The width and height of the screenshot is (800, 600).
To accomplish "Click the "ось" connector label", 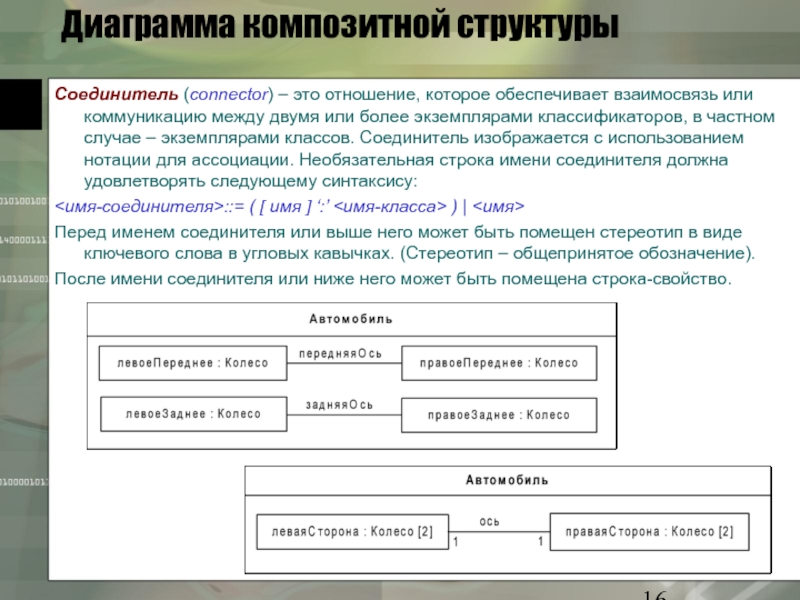I will tap(490, 521).
